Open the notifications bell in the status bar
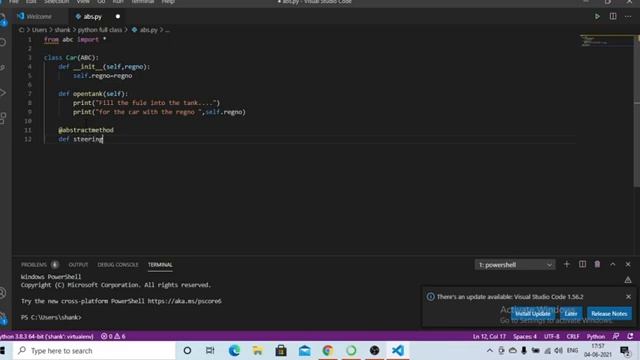Screen dimensions: 640x360 pos(631,336)
